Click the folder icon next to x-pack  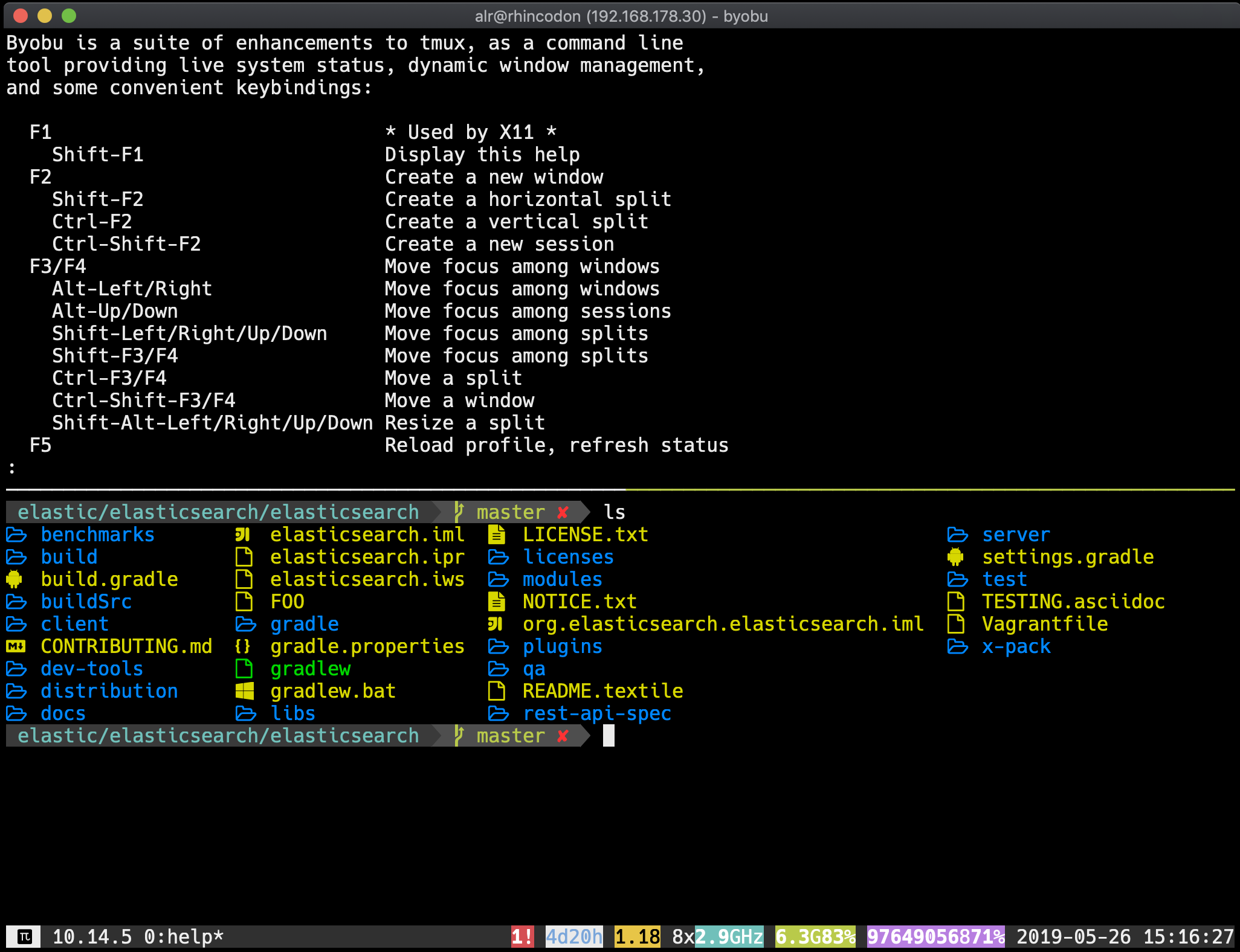pos(957,647)
